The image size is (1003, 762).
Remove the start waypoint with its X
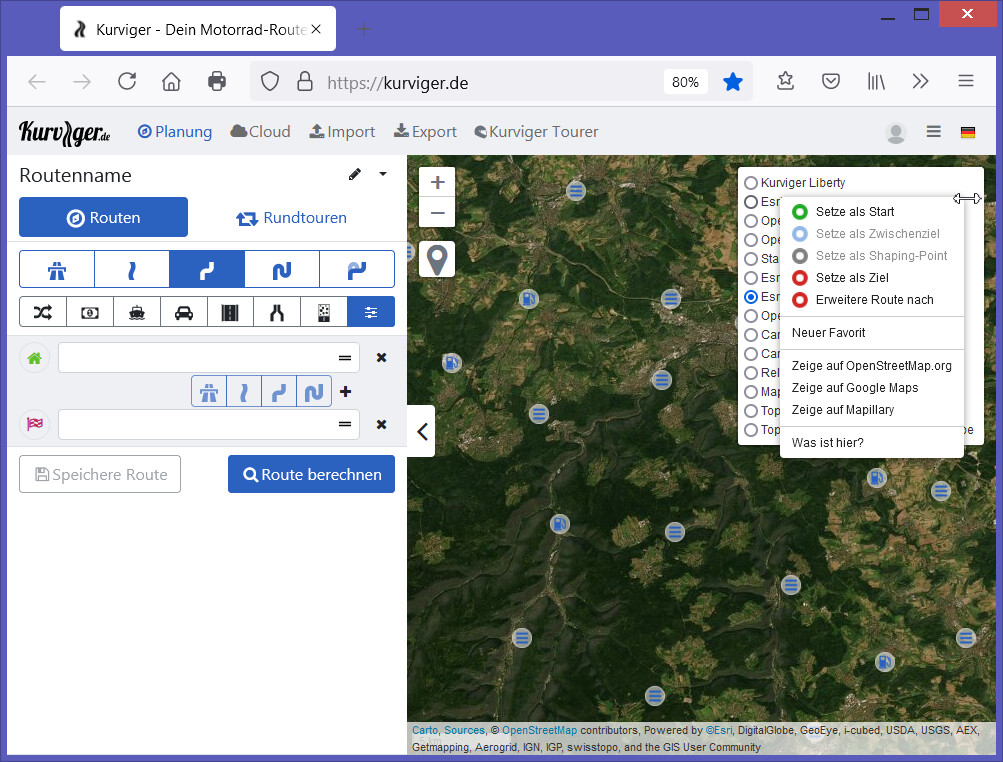point(381,358)
